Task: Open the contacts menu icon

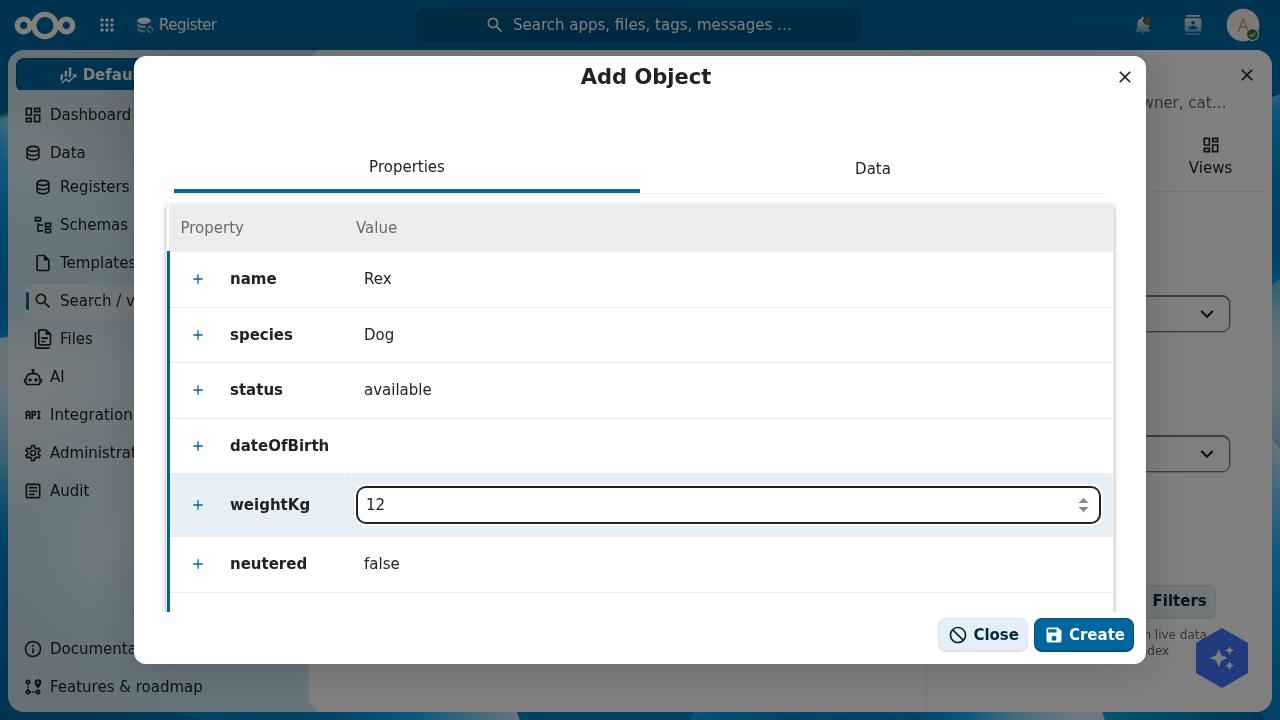Action: (x=1192, y=25)
